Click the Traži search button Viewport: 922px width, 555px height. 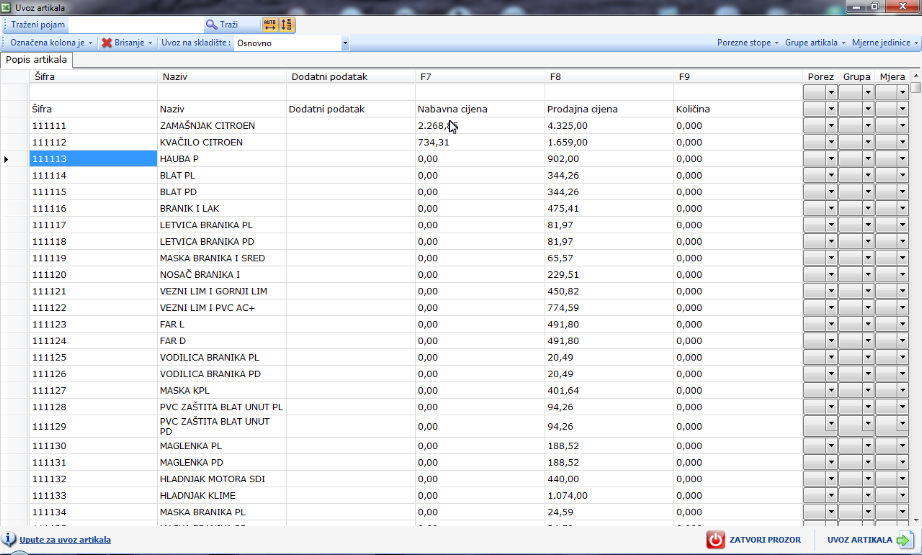(221, 25)
